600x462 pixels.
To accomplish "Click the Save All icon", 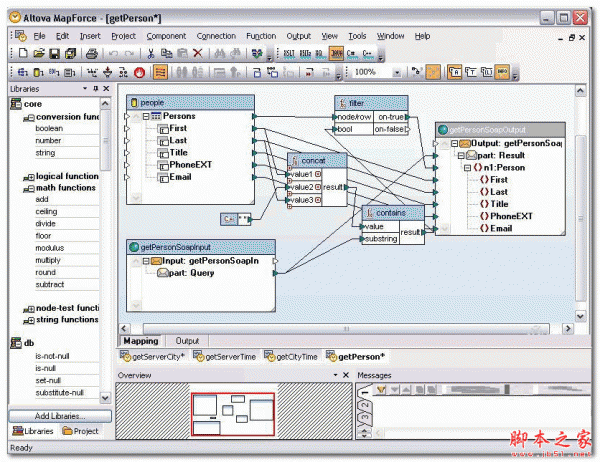I will (x=70, y=53).
